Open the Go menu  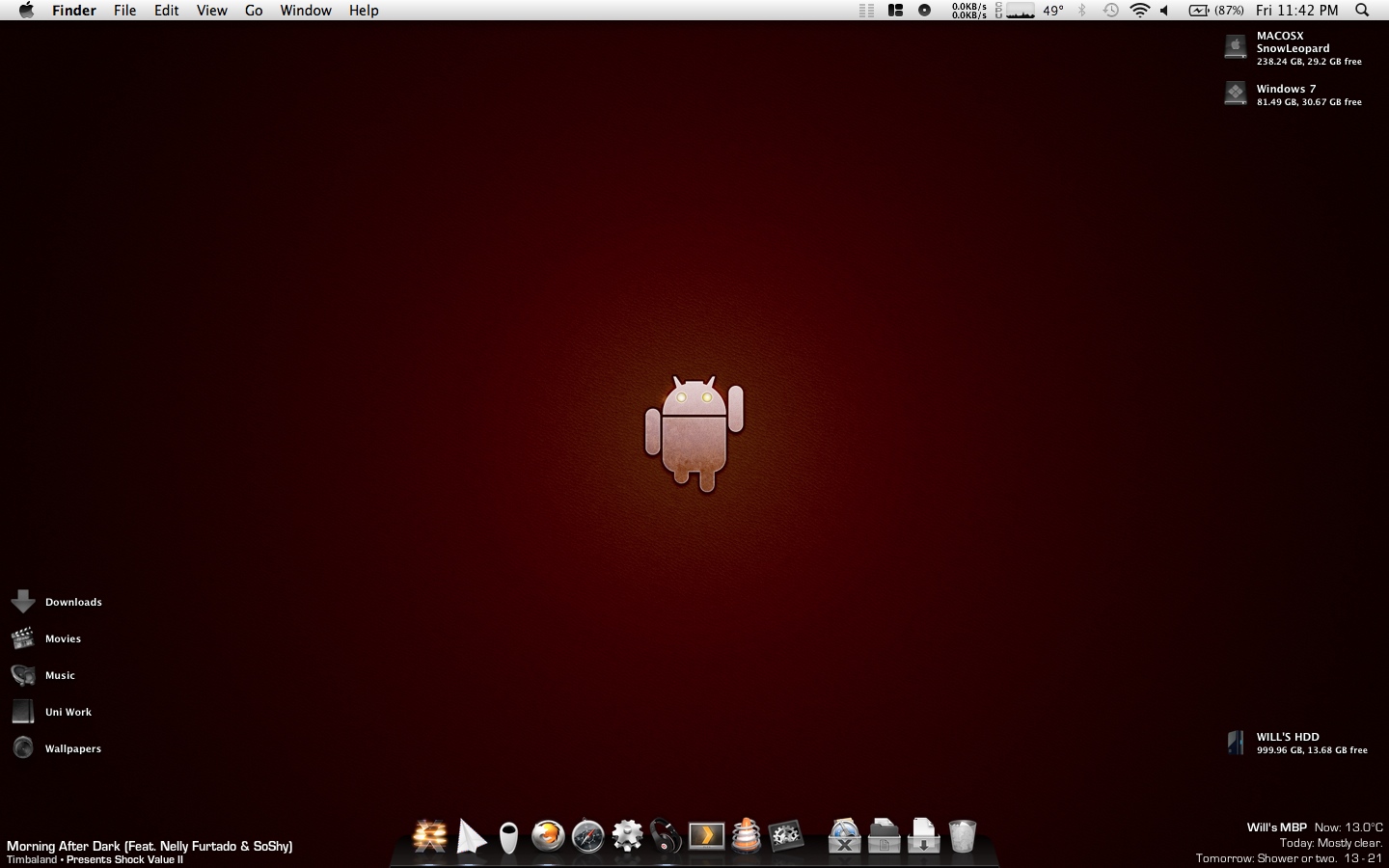click(254, 11)
